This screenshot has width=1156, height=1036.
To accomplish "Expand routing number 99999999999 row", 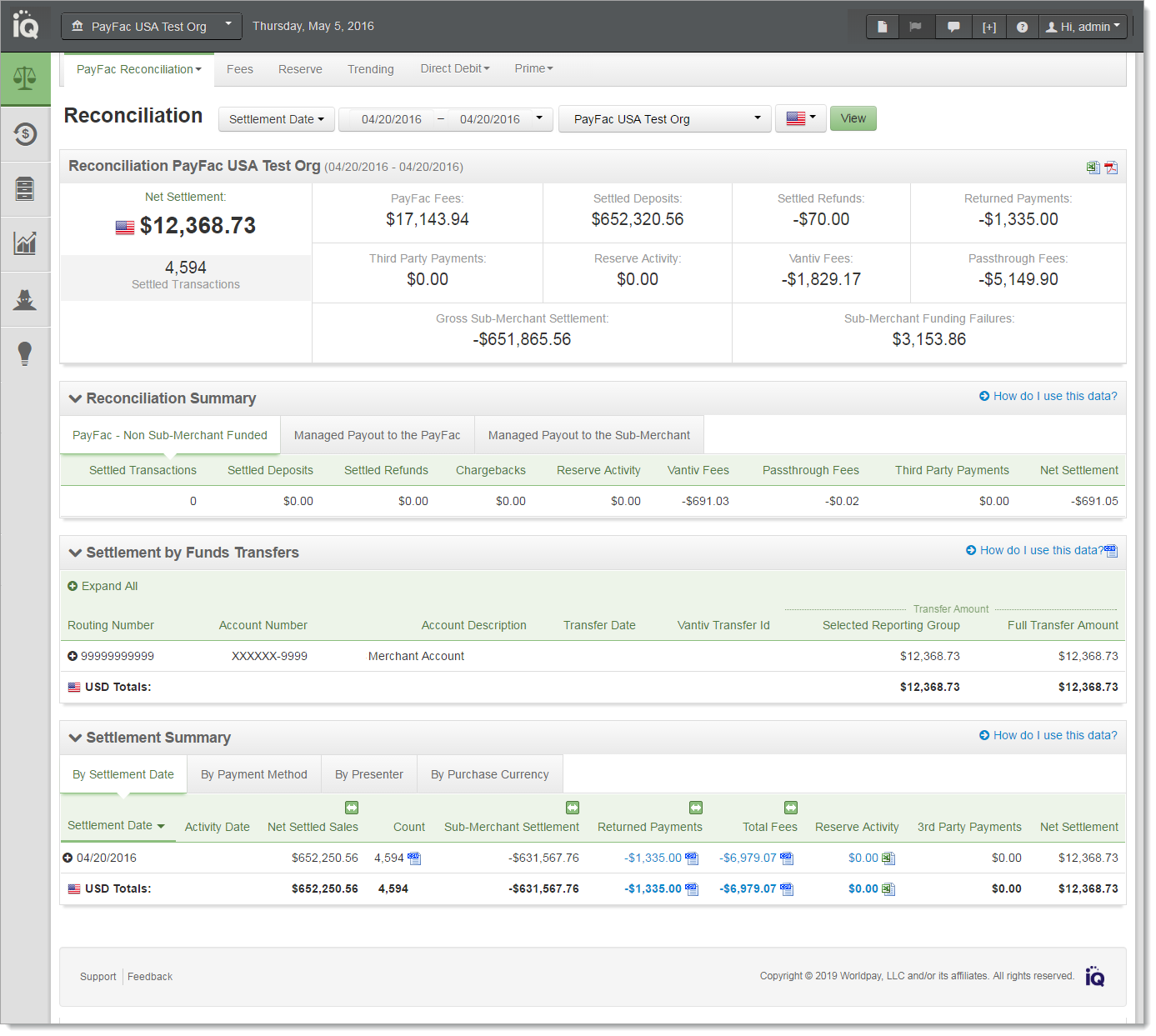I will 73,657.
